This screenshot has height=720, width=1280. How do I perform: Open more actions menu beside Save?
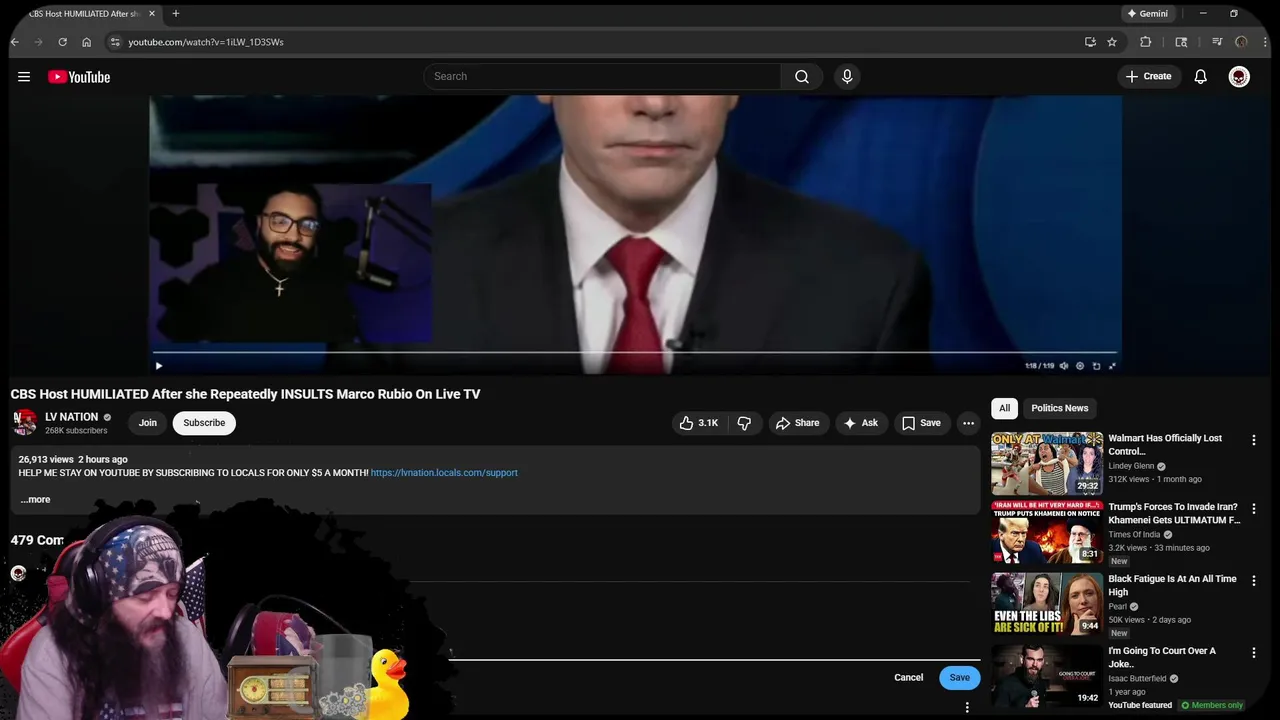tap(968, 423)
